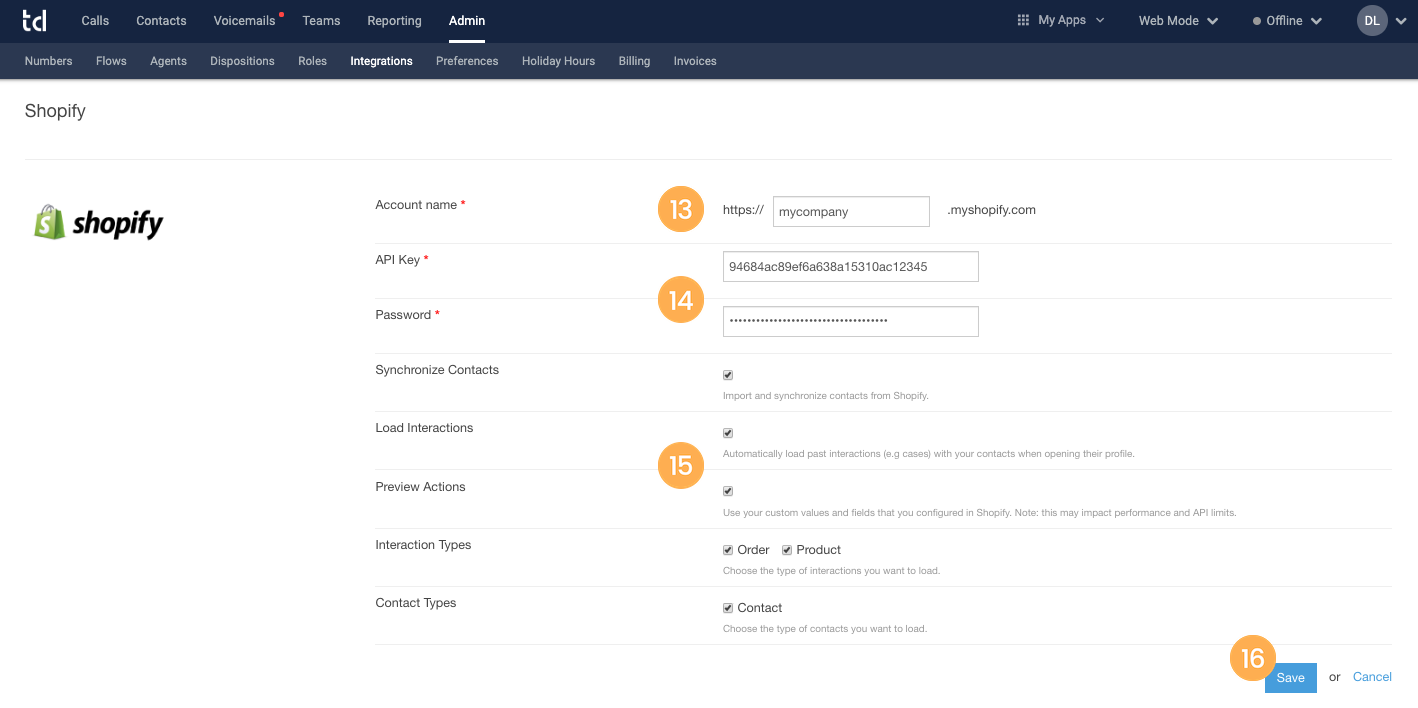Click the Shopify logo image
Screen dimensions: 1418x708
(97, 221)
